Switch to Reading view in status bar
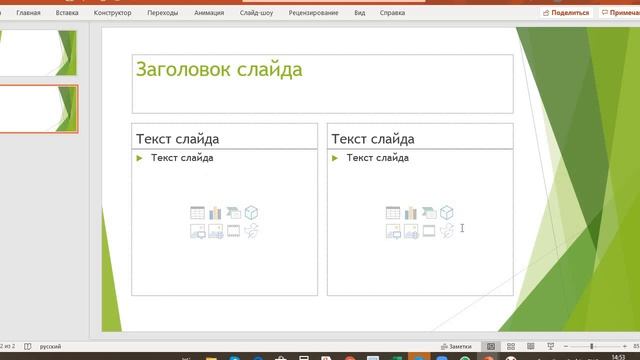Screen dimensions: 640x360 click(531, 347)
